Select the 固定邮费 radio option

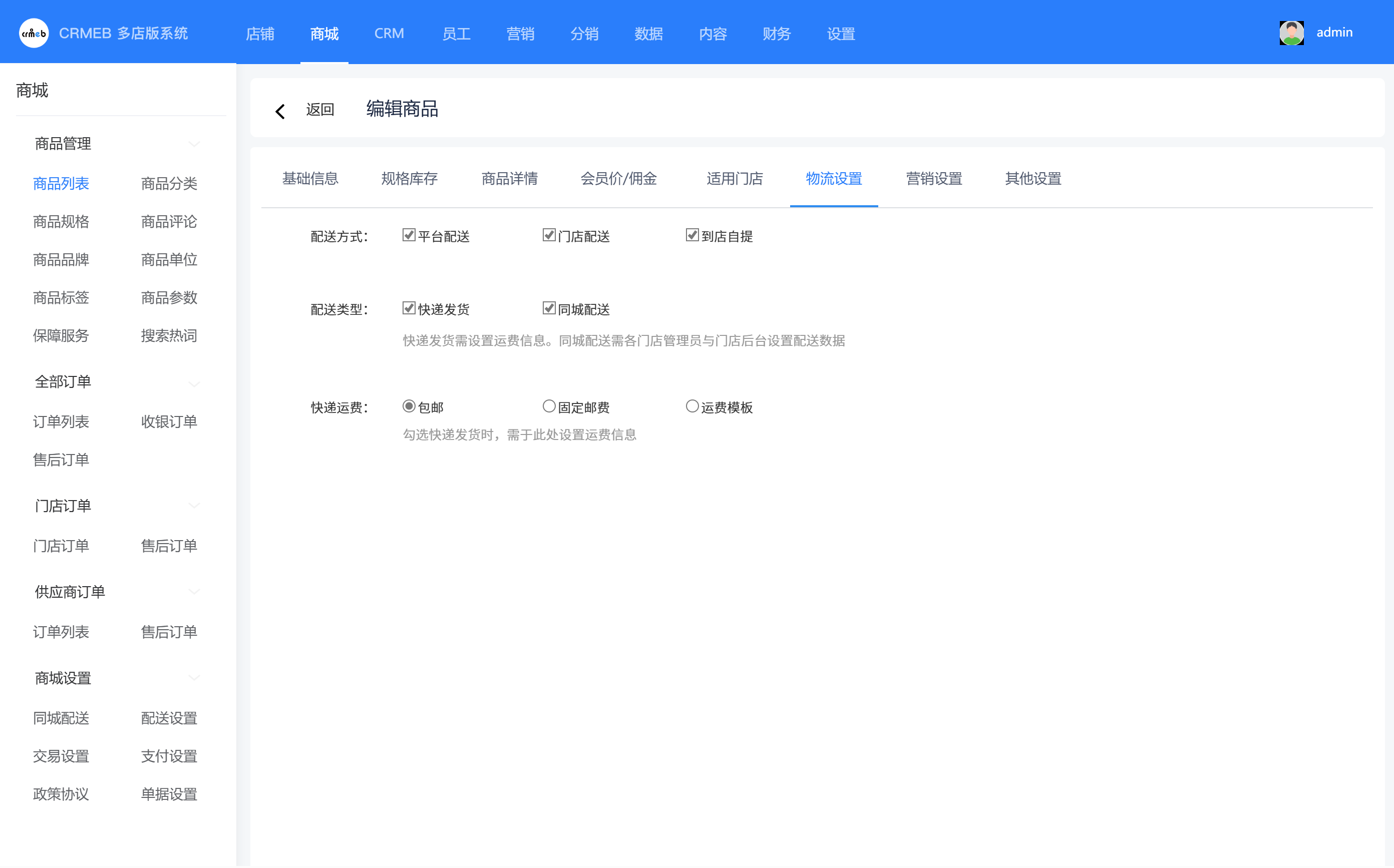549,406
